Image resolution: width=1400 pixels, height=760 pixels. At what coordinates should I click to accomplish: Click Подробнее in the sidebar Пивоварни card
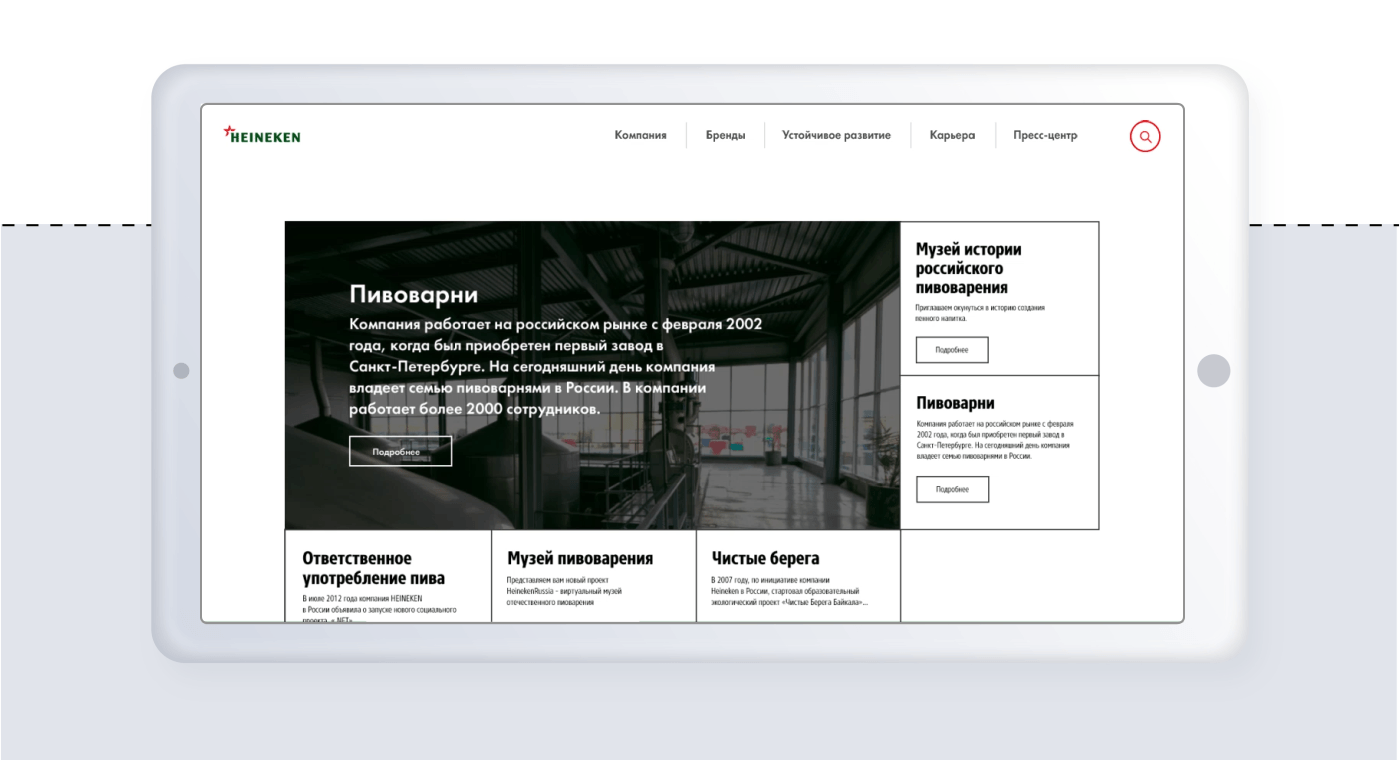[954, 489]
